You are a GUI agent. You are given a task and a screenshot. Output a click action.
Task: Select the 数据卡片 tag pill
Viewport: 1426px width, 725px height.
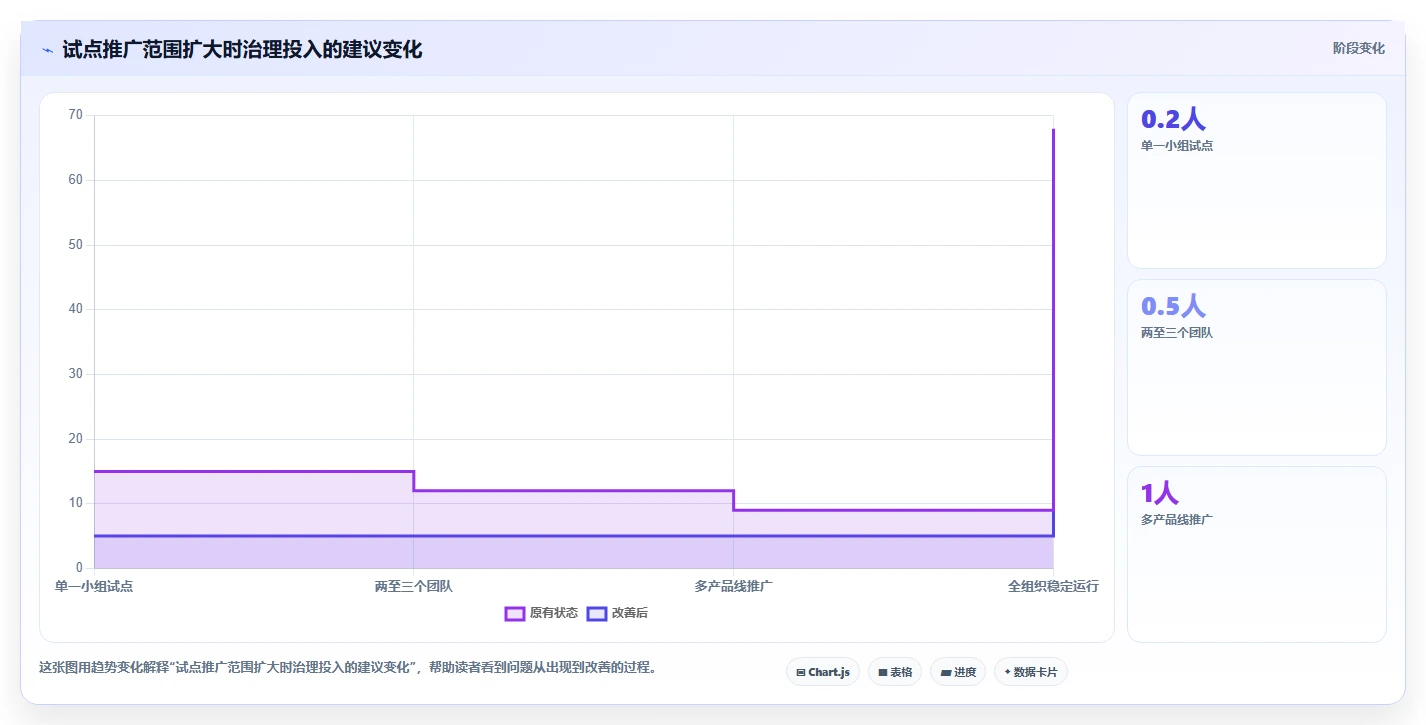(1031, 672)
